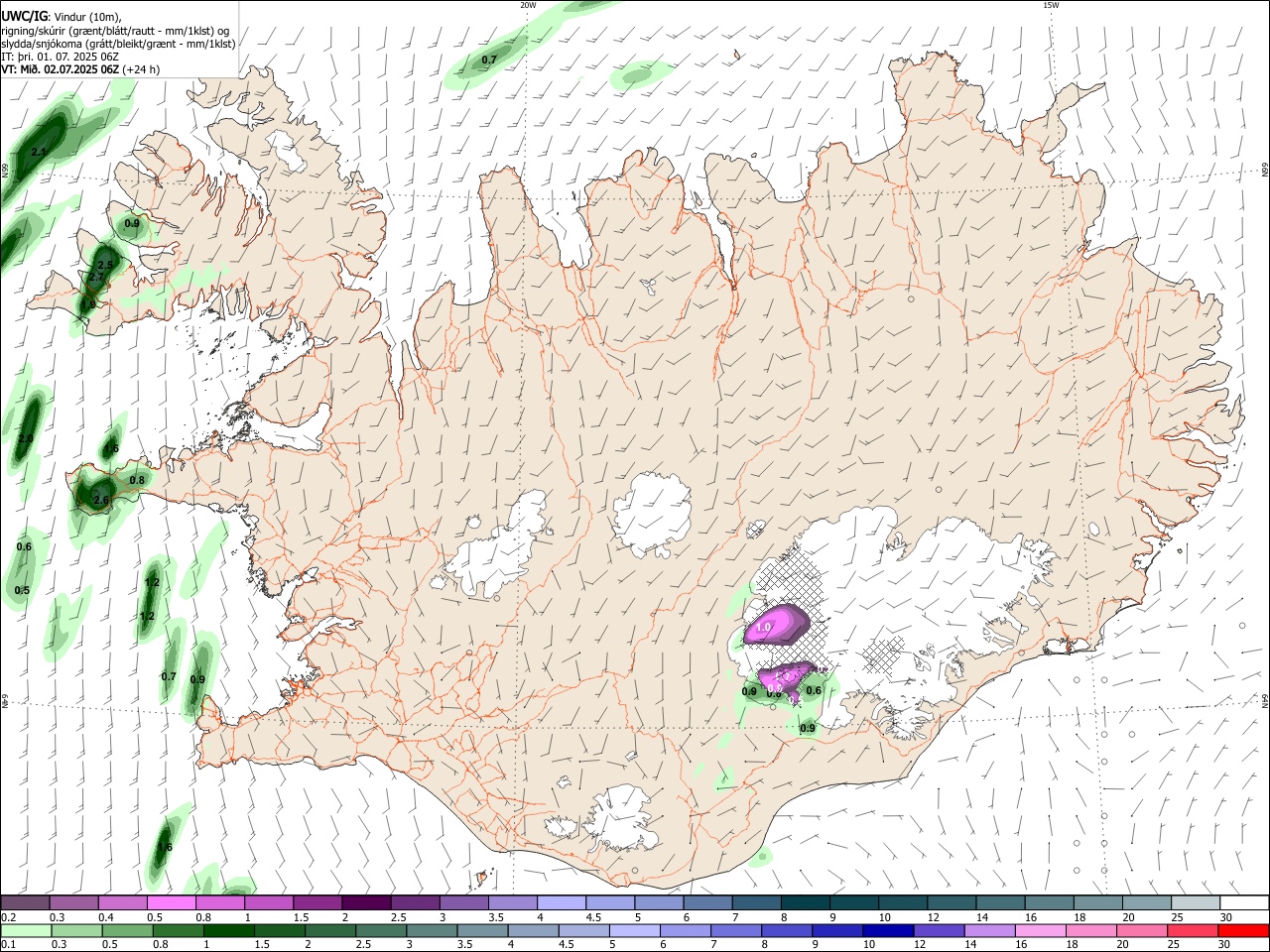
Task: Click the 'slydda/snjókoma' legend description line
Action: (118, 44)
